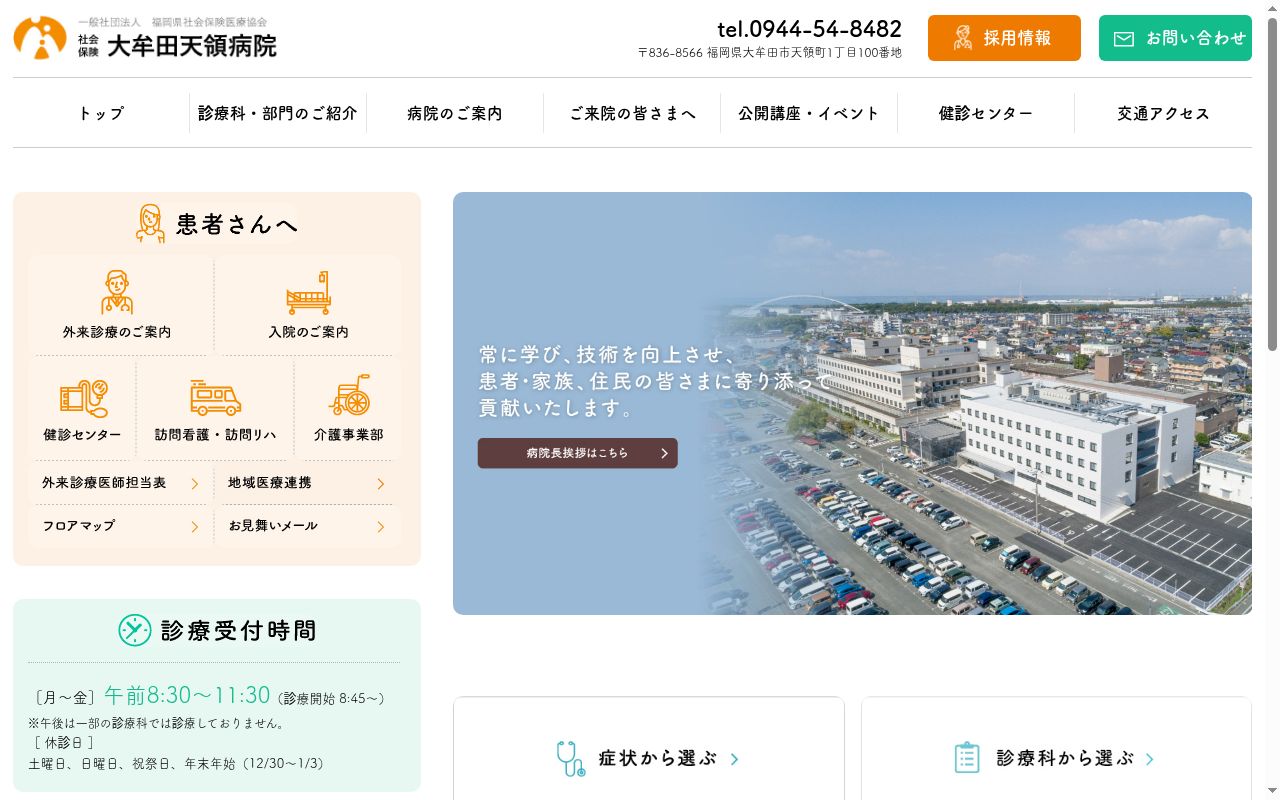
Task: Click the envelope icon in お問い合わせ button
Action: pos(1124,39)
